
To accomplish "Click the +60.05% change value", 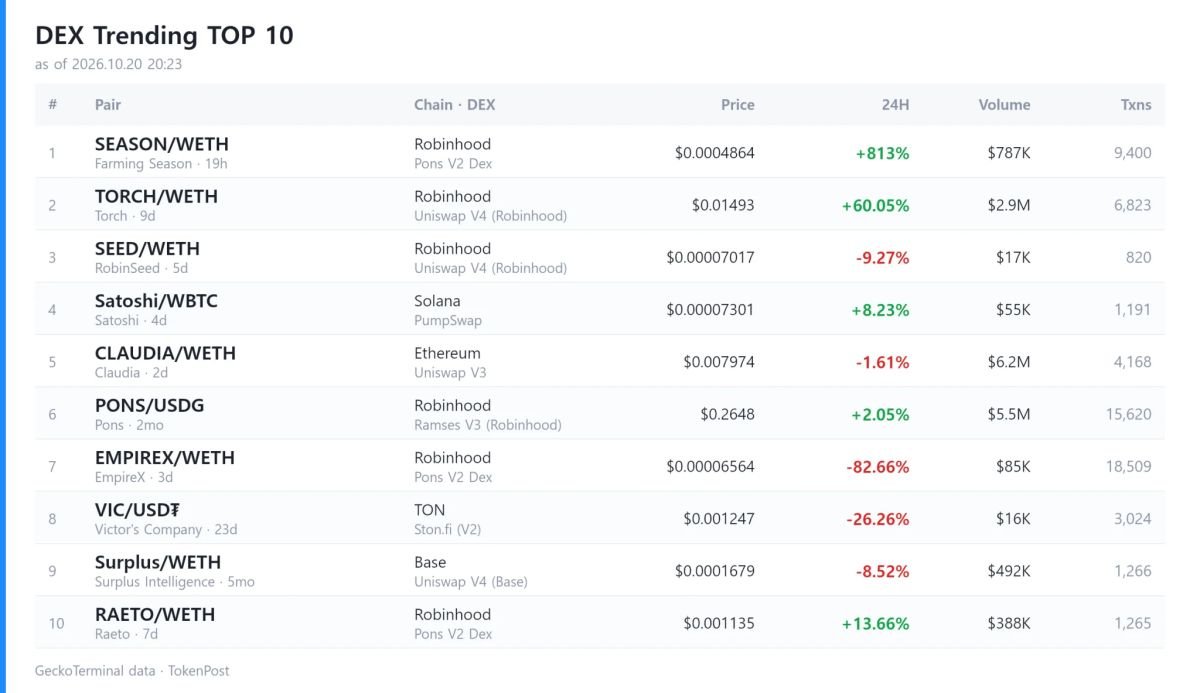I will [x=876, y=205].
